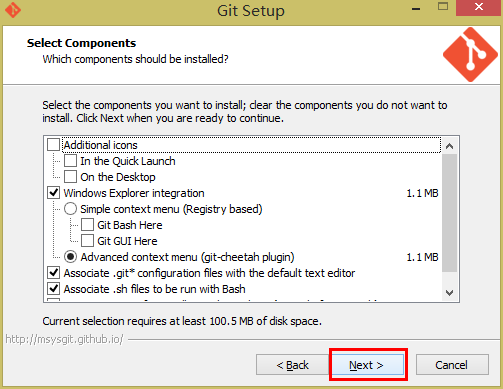This screenshot has height=389, width=503.
Task: Select Simple context menu (Registry based)
Action: [x=70, y=209]
